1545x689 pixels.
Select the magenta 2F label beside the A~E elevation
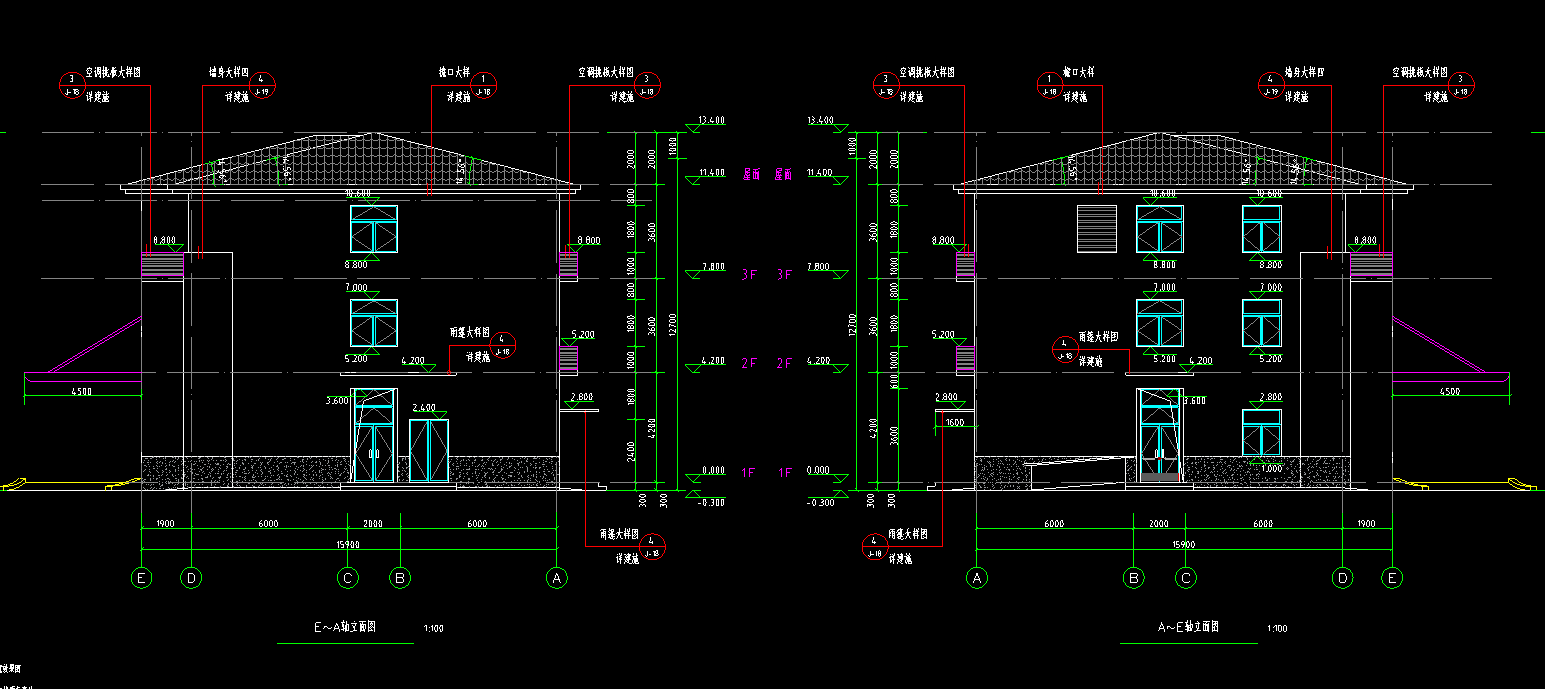[784, 363]
